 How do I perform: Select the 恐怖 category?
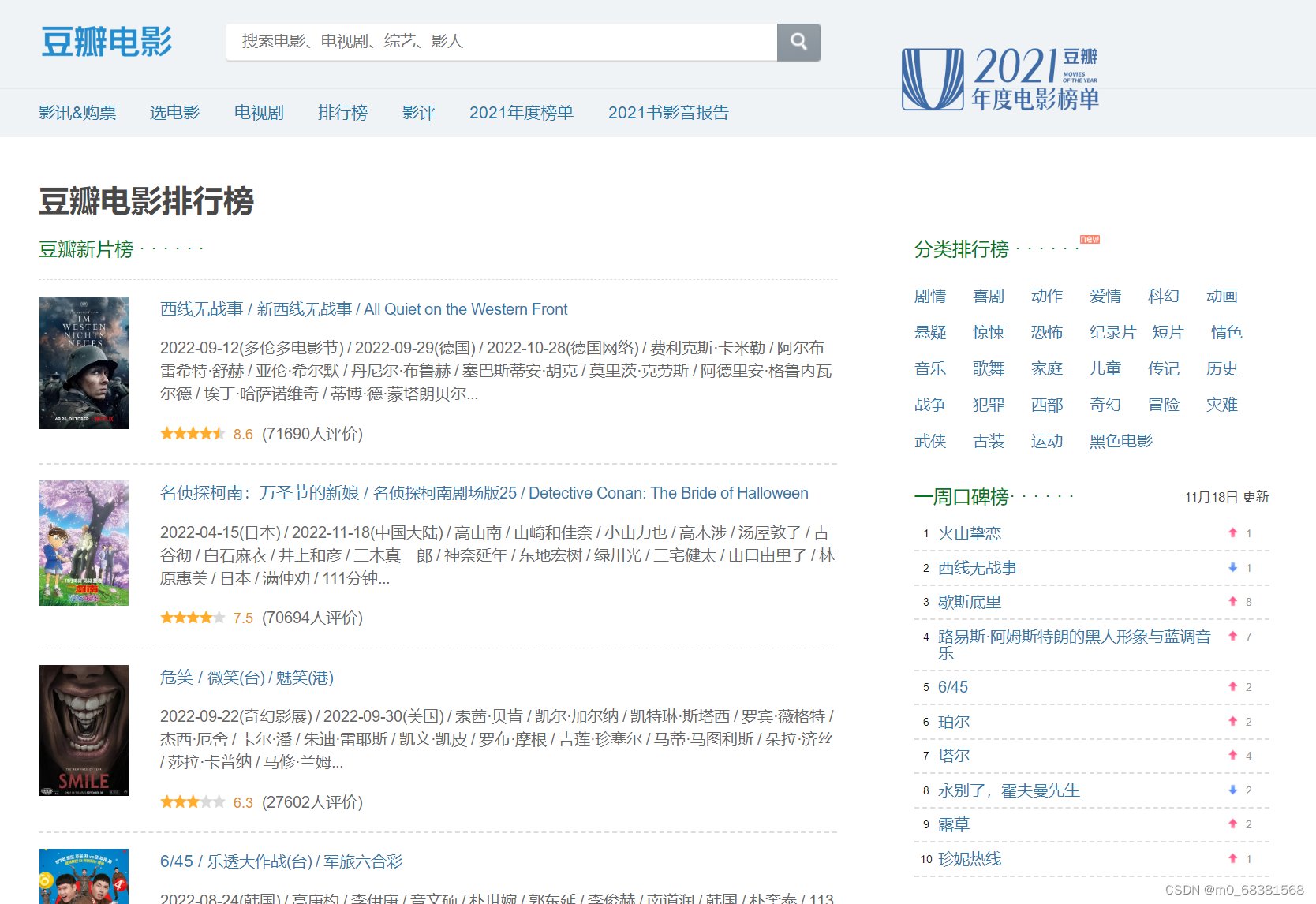point(1047,332)
